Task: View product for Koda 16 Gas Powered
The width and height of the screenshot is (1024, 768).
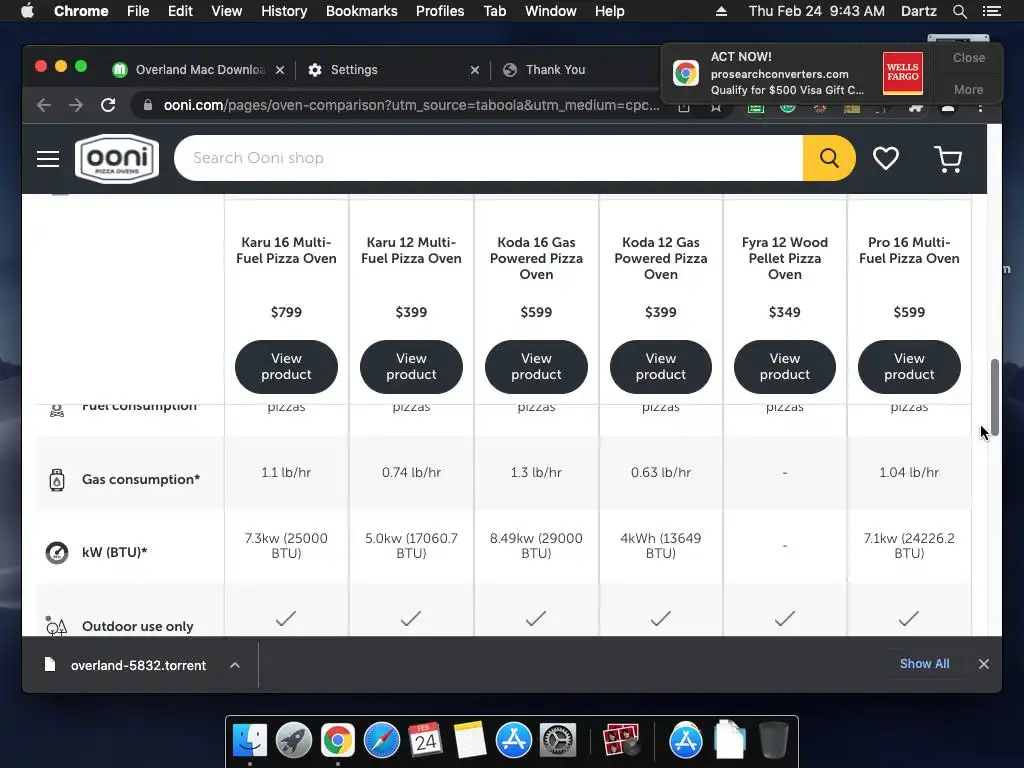Action: pyautogui.click(x=536, y=366)
